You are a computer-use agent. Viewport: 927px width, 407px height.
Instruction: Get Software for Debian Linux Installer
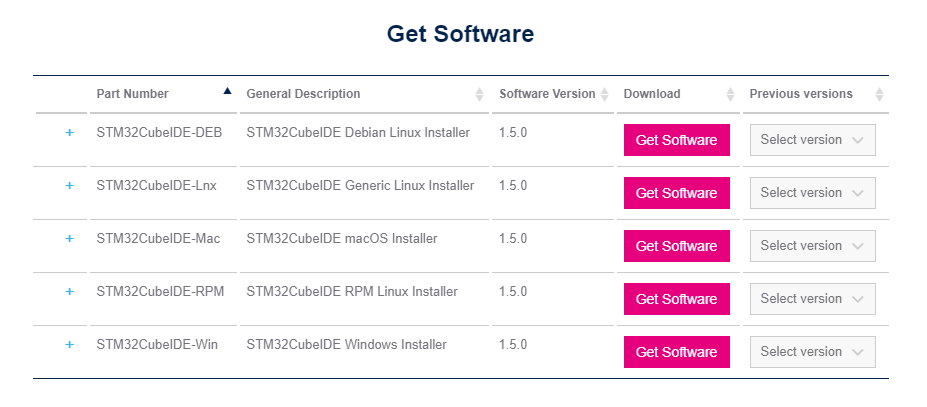click(x=676, y=140)
